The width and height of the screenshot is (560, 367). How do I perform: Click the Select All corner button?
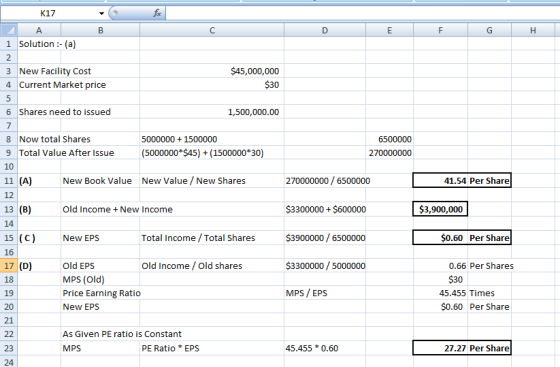click(x=9, y=30)
